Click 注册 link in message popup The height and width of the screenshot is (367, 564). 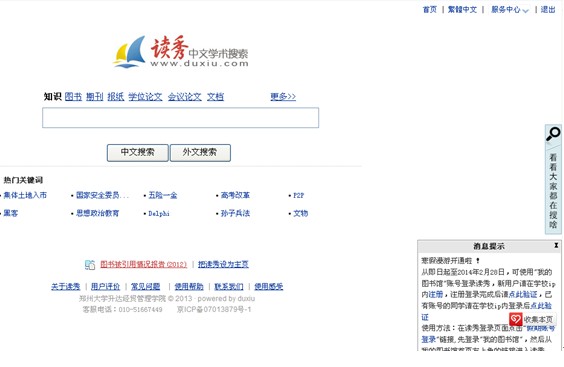pos(436,295)
